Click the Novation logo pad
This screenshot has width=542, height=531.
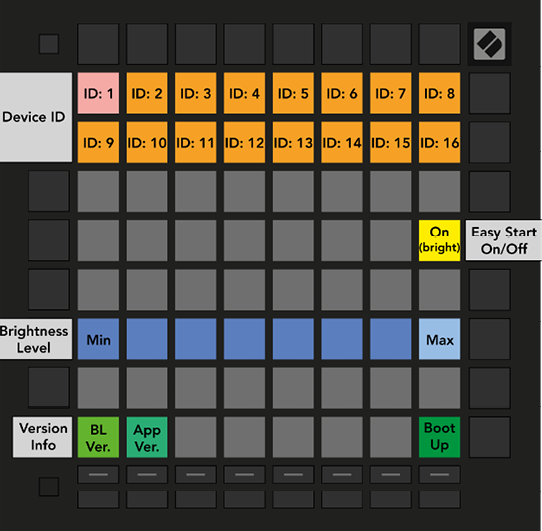(489, 44)
